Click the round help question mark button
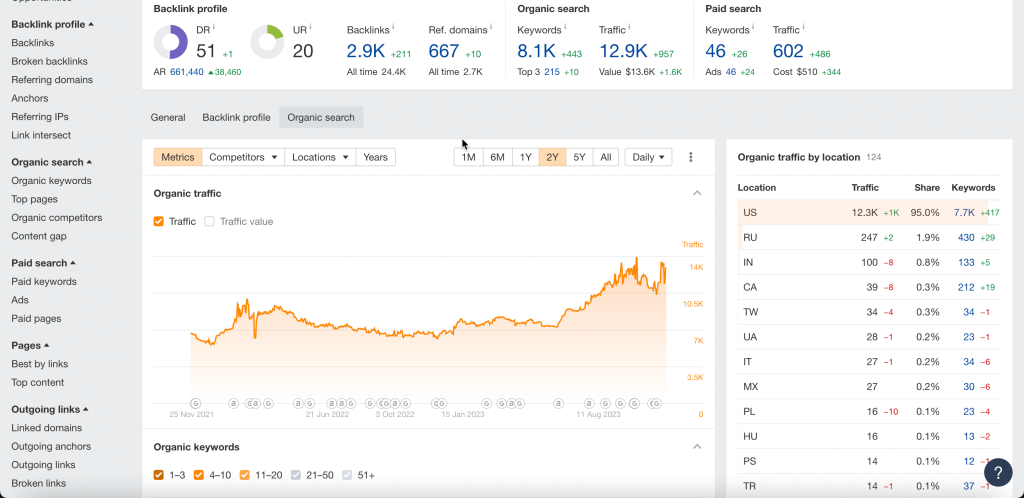 tap(997, 472)
